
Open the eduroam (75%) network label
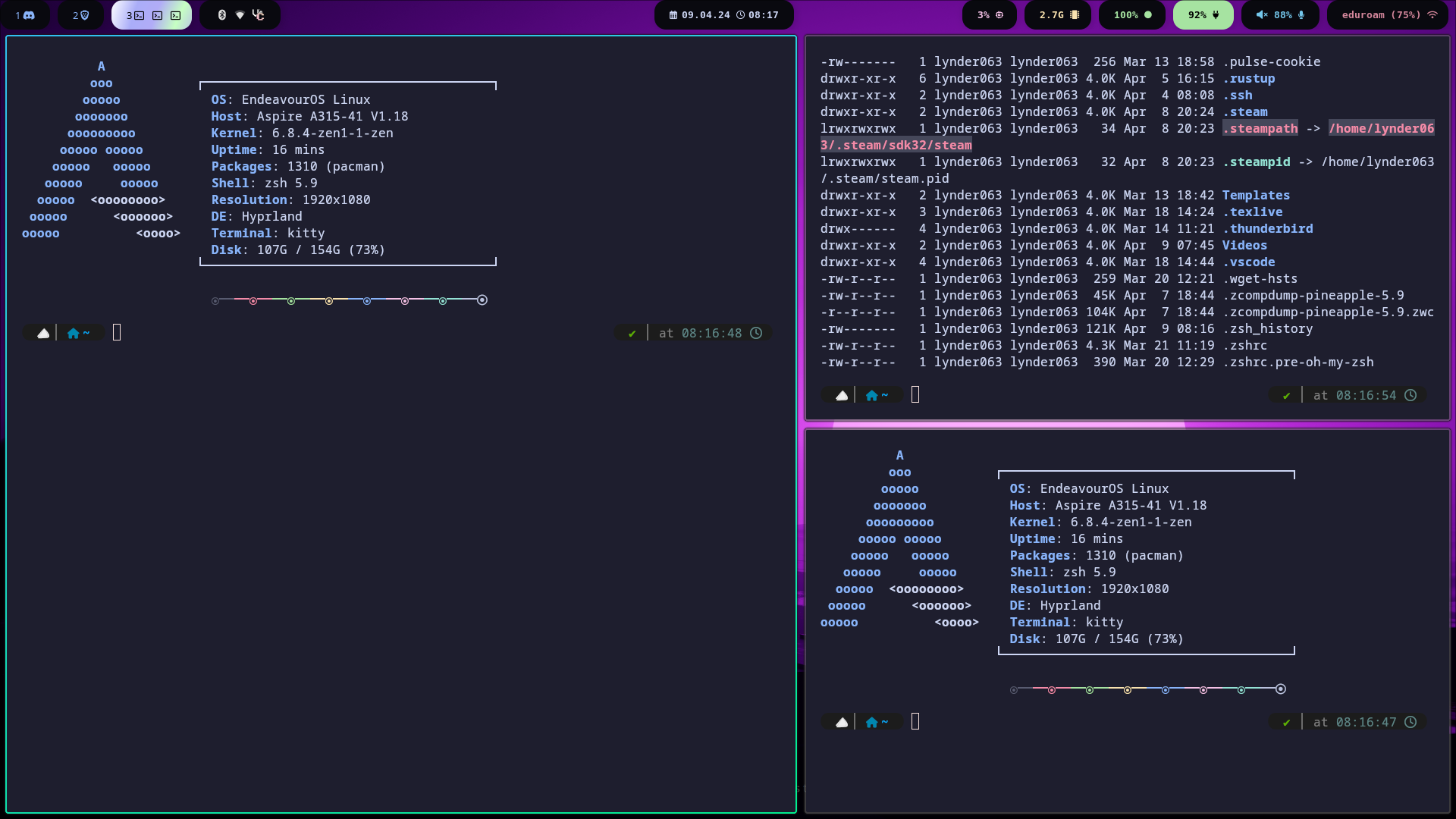coord(1381,15)
